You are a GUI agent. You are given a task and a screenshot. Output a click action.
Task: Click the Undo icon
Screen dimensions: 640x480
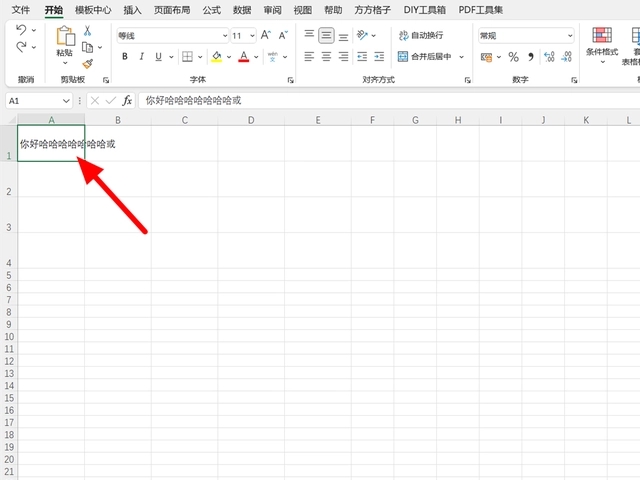[21, 30]
